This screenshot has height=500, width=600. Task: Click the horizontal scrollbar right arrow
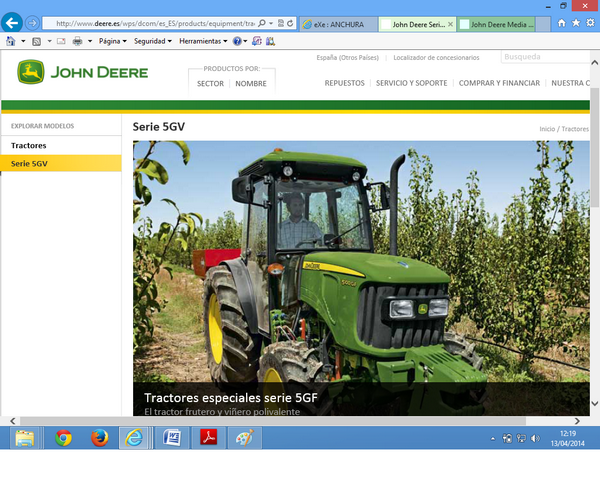click(x=577, y=421)
